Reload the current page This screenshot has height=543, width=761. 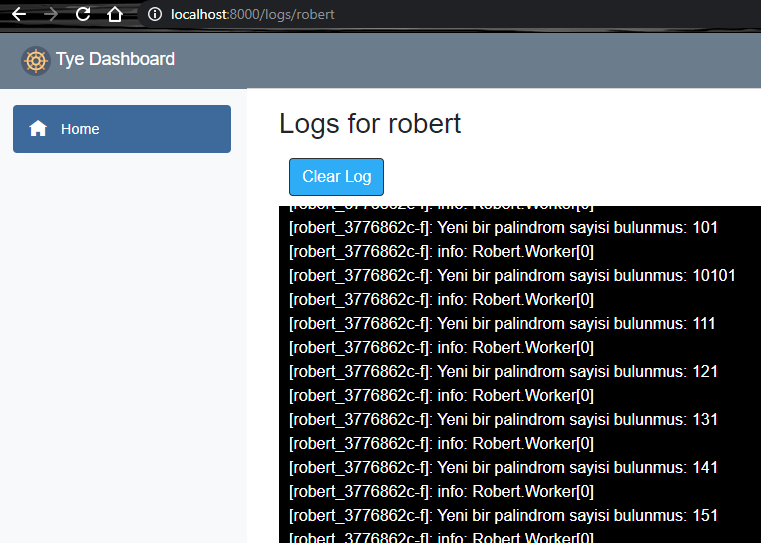click(83, 14)
